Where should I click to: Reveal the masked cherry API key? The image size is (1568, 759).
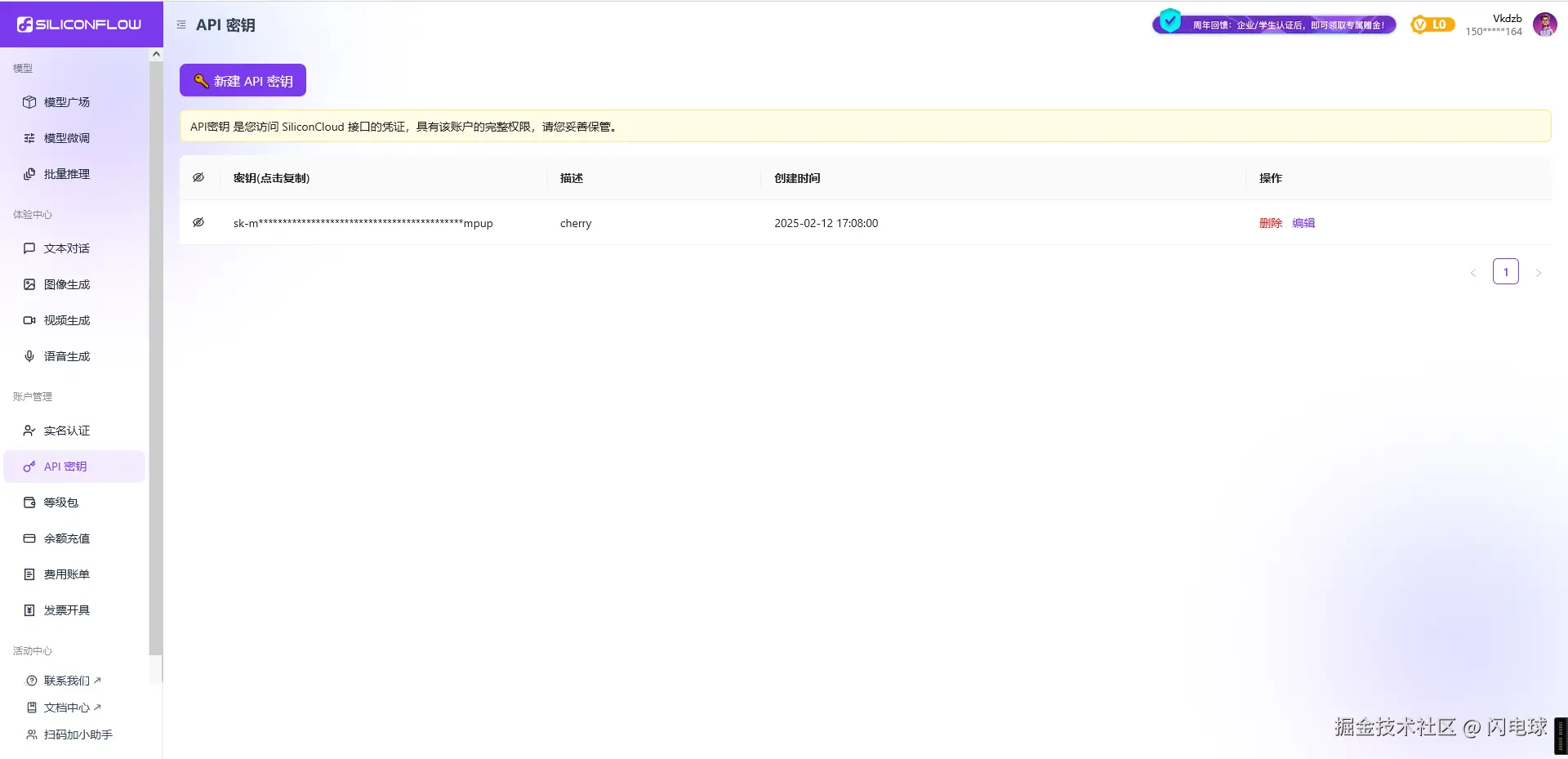click(x=198, y=221)
